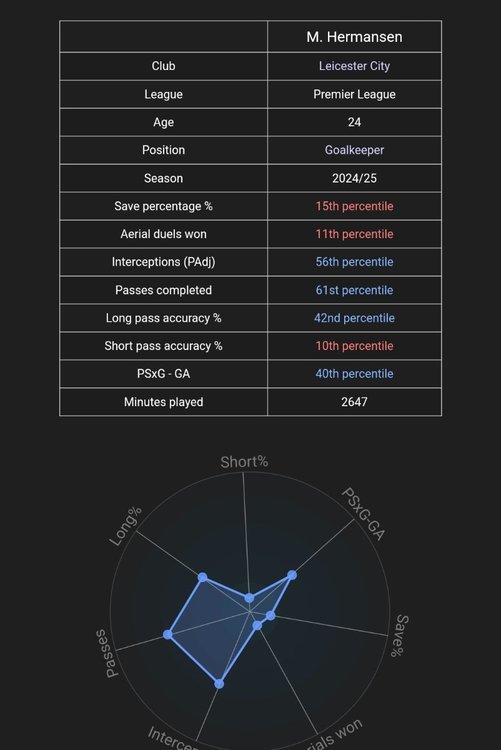Viewport: 501px width, 750px height.
Task: Click the 2024/25 season value
Action: tap(354, 178)
